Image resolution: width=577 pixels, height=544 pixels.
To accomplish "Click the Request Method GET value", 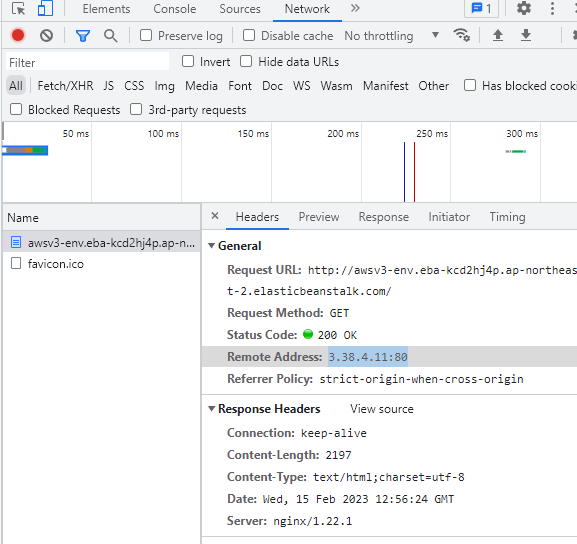I will [339, 313].
